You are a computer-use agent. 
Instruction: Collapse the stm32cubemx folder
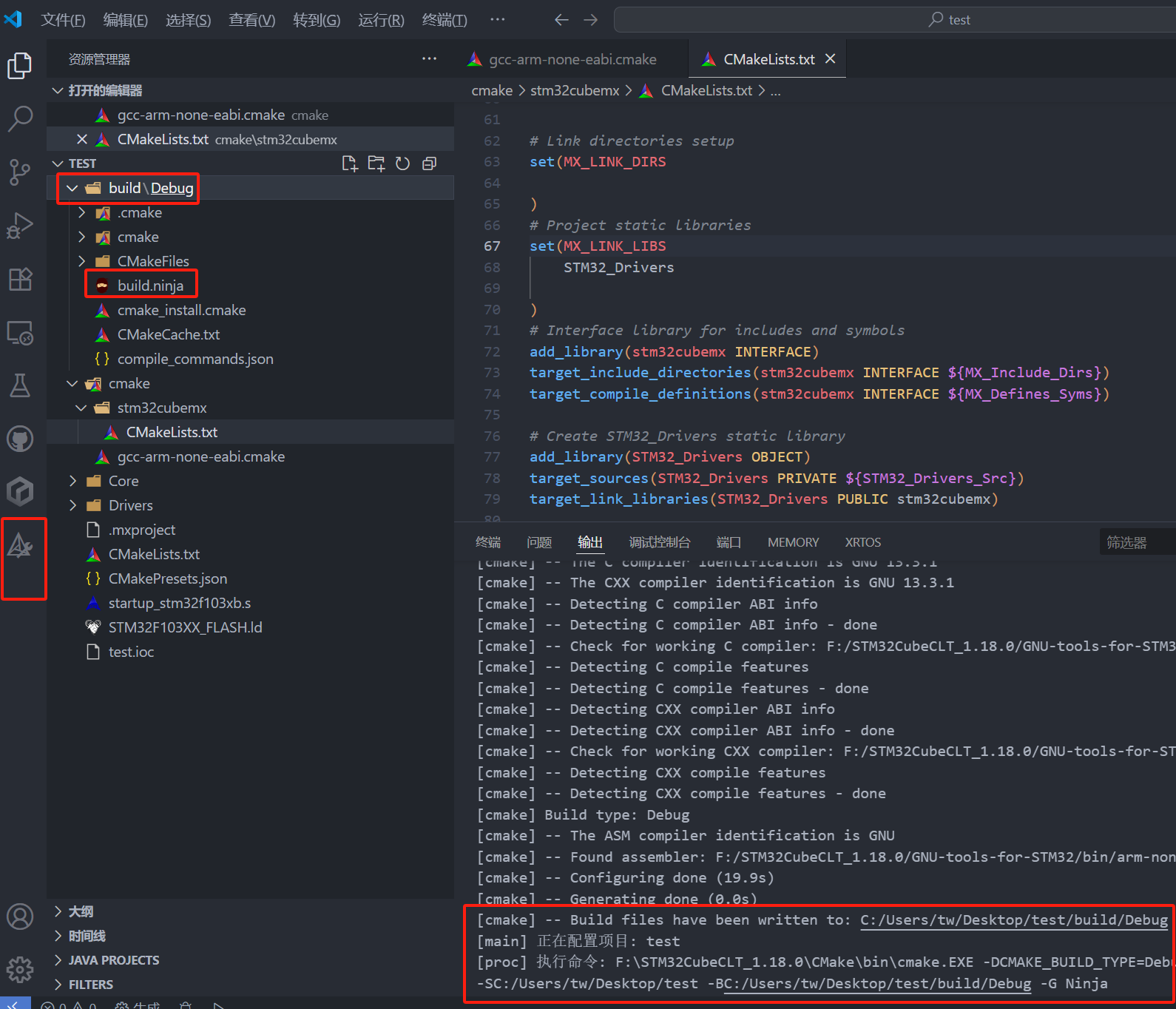[x=81, y=408]
